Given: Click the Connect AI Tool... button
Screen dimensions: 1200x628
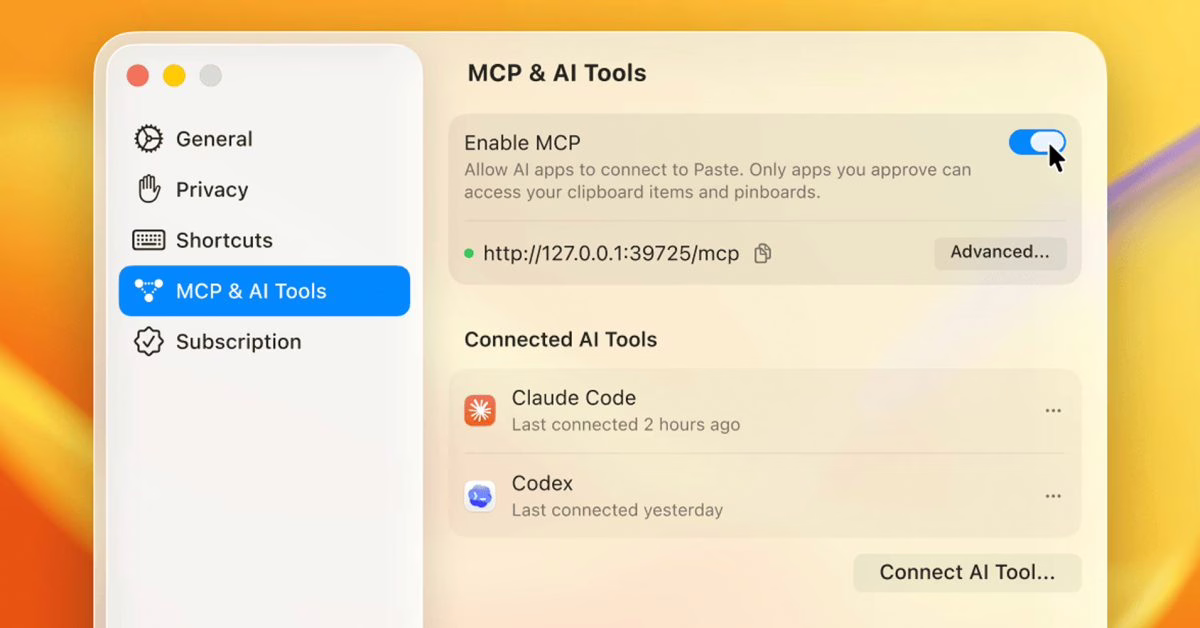Looking at the screenshot, I should point(967,573).
